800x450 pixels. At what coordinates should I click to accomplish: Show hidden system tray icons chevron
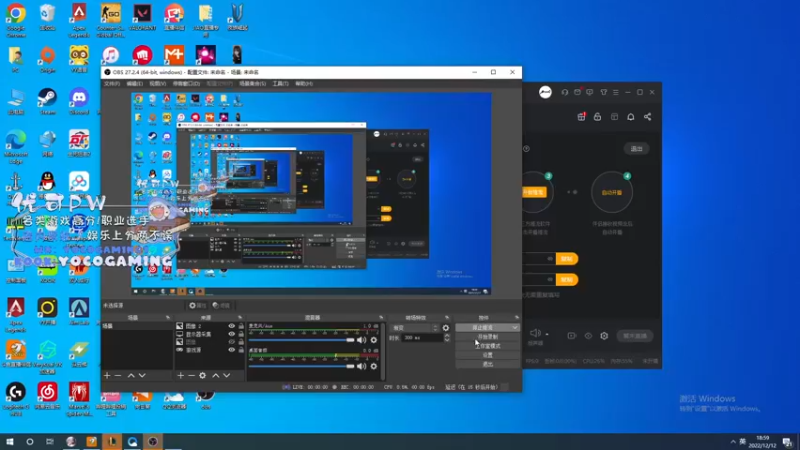click(733, 441)
